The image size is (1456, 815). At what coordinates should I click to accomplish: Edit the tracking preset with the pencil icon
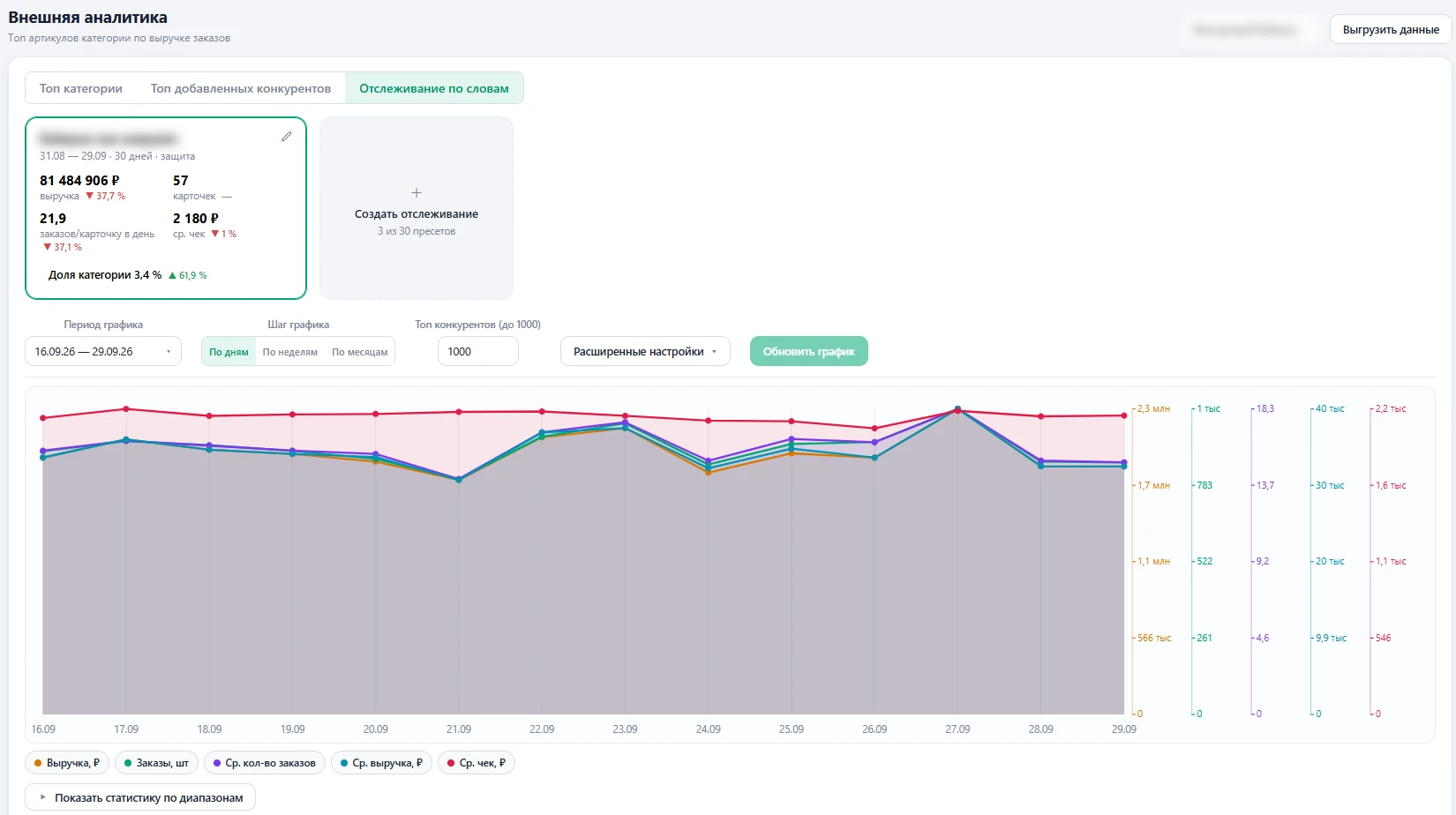click(286, 137)
